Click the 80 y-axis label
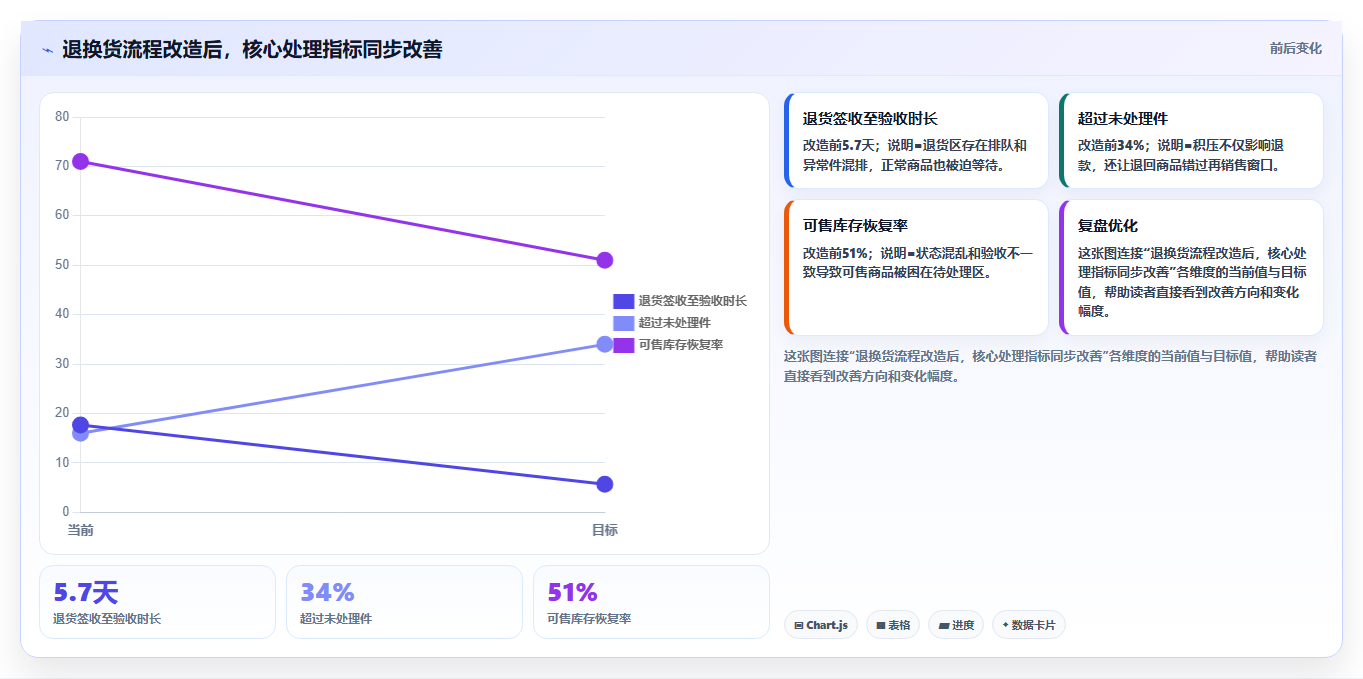 coord(62,117)
